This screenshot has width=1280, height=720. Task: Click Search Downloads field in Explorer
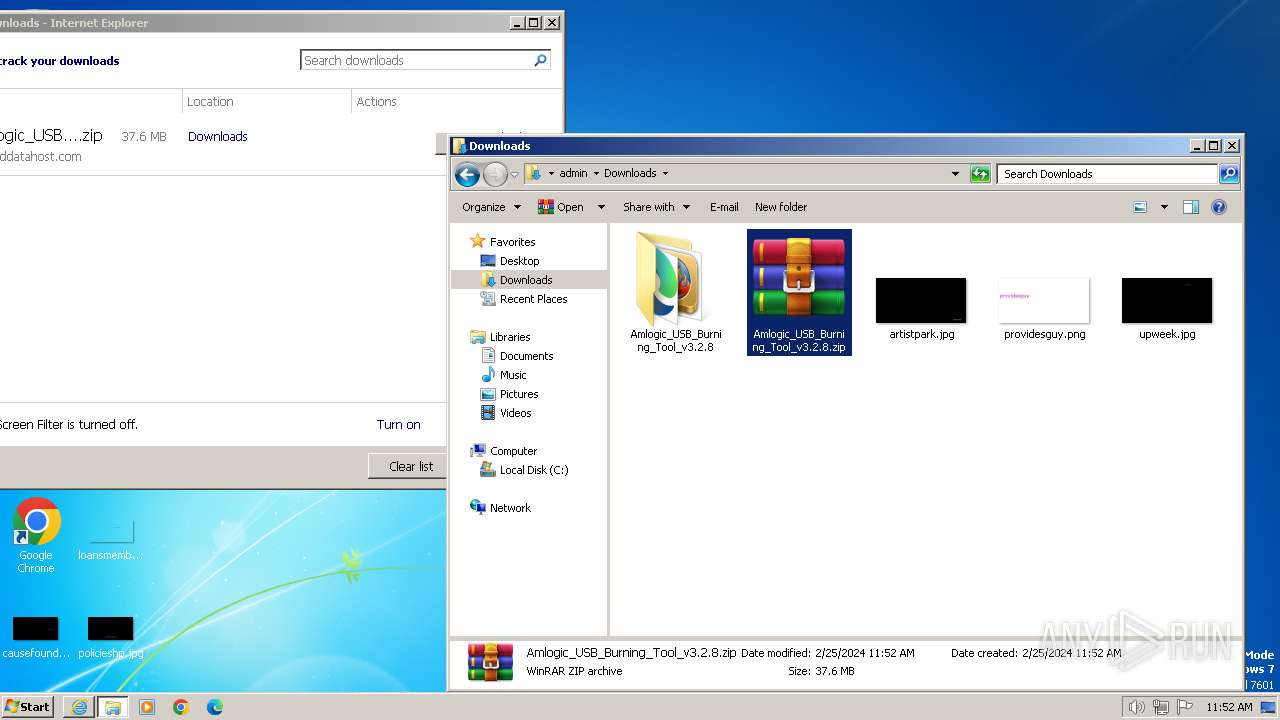pos(1107,174)
